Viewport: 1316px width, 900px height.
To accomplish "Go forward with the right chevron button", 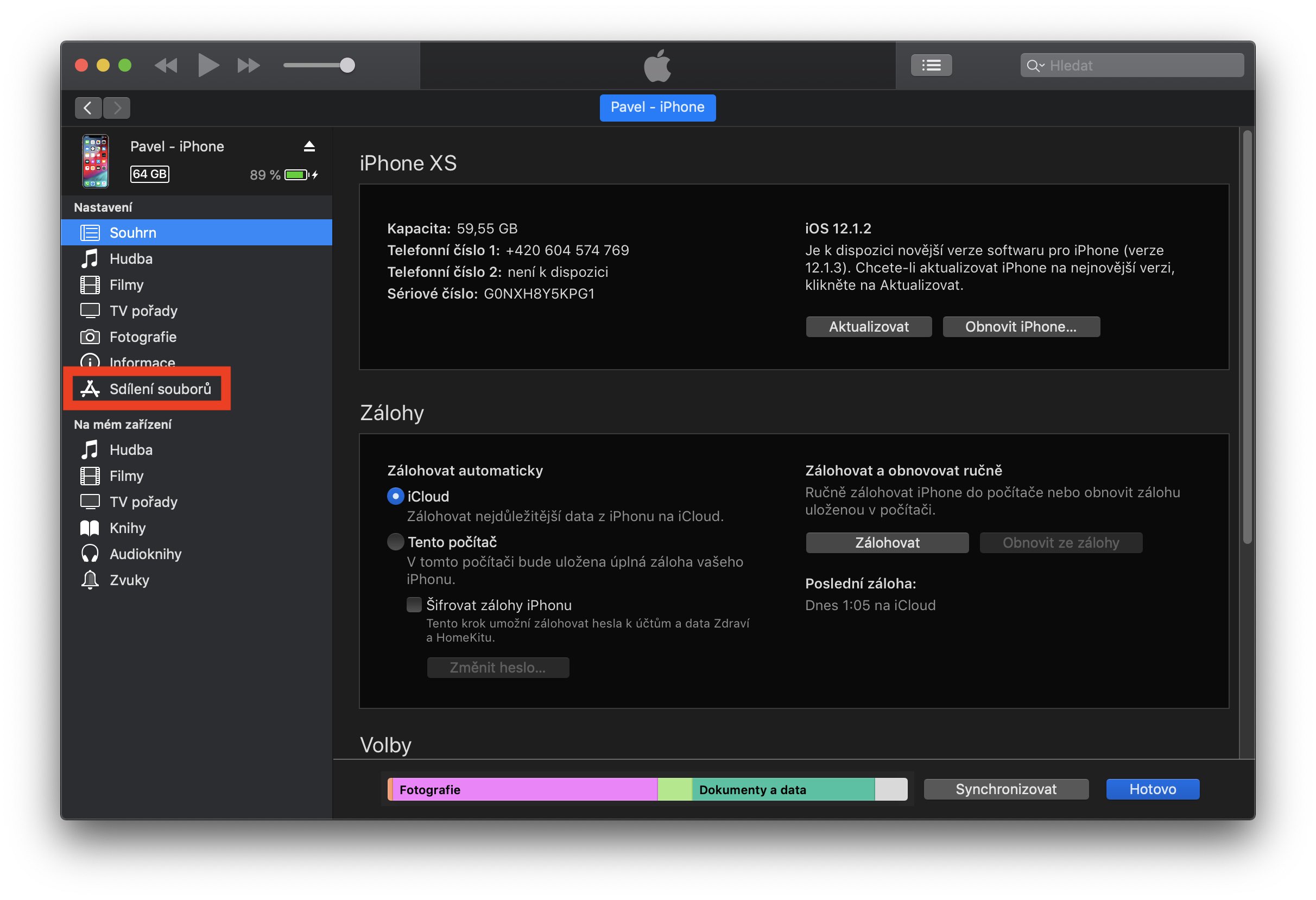I will click(117, 107).
